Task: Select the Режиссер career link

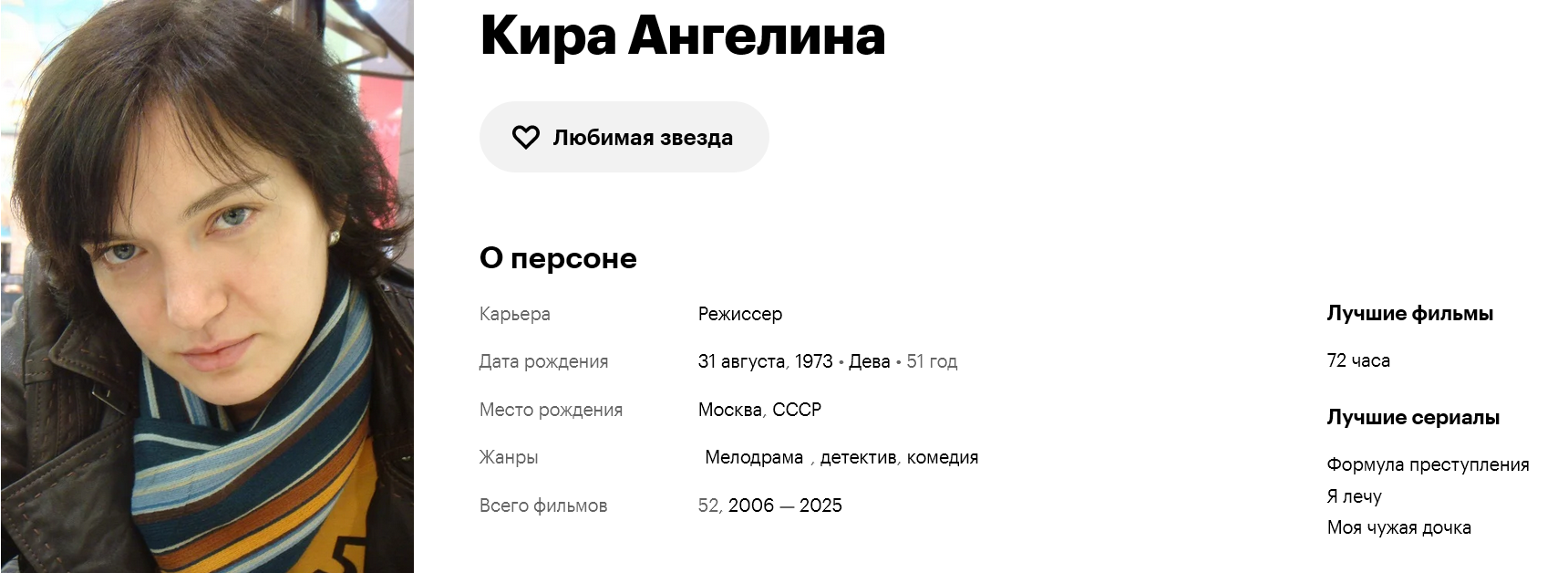Action: point(740,314)
